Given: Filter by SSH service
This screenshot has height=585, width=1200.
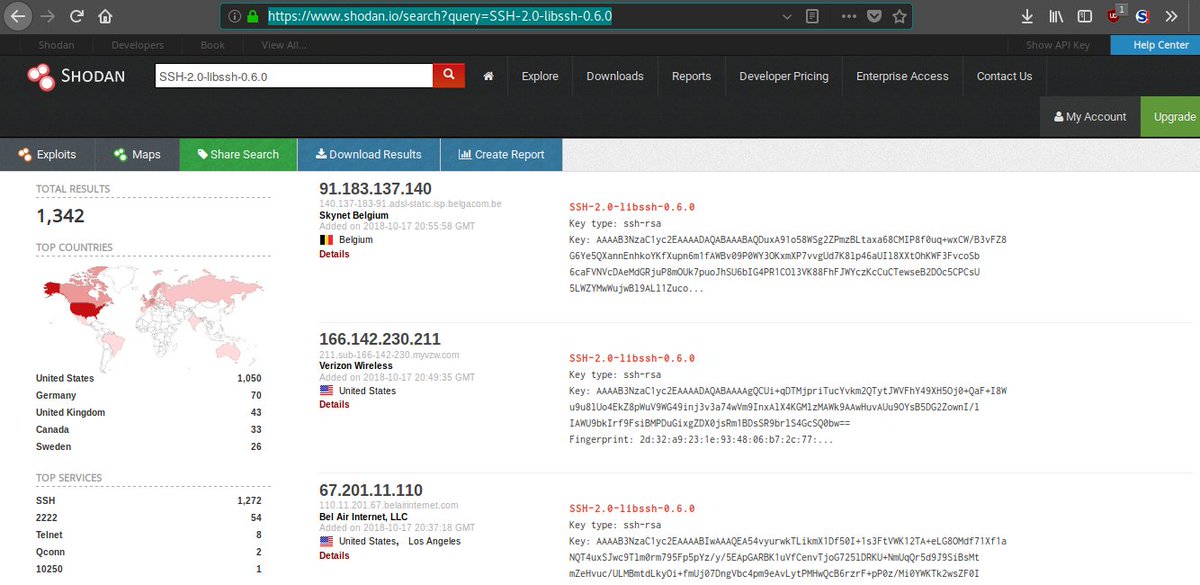Looking at the screenshot, I should coord(46,500).
